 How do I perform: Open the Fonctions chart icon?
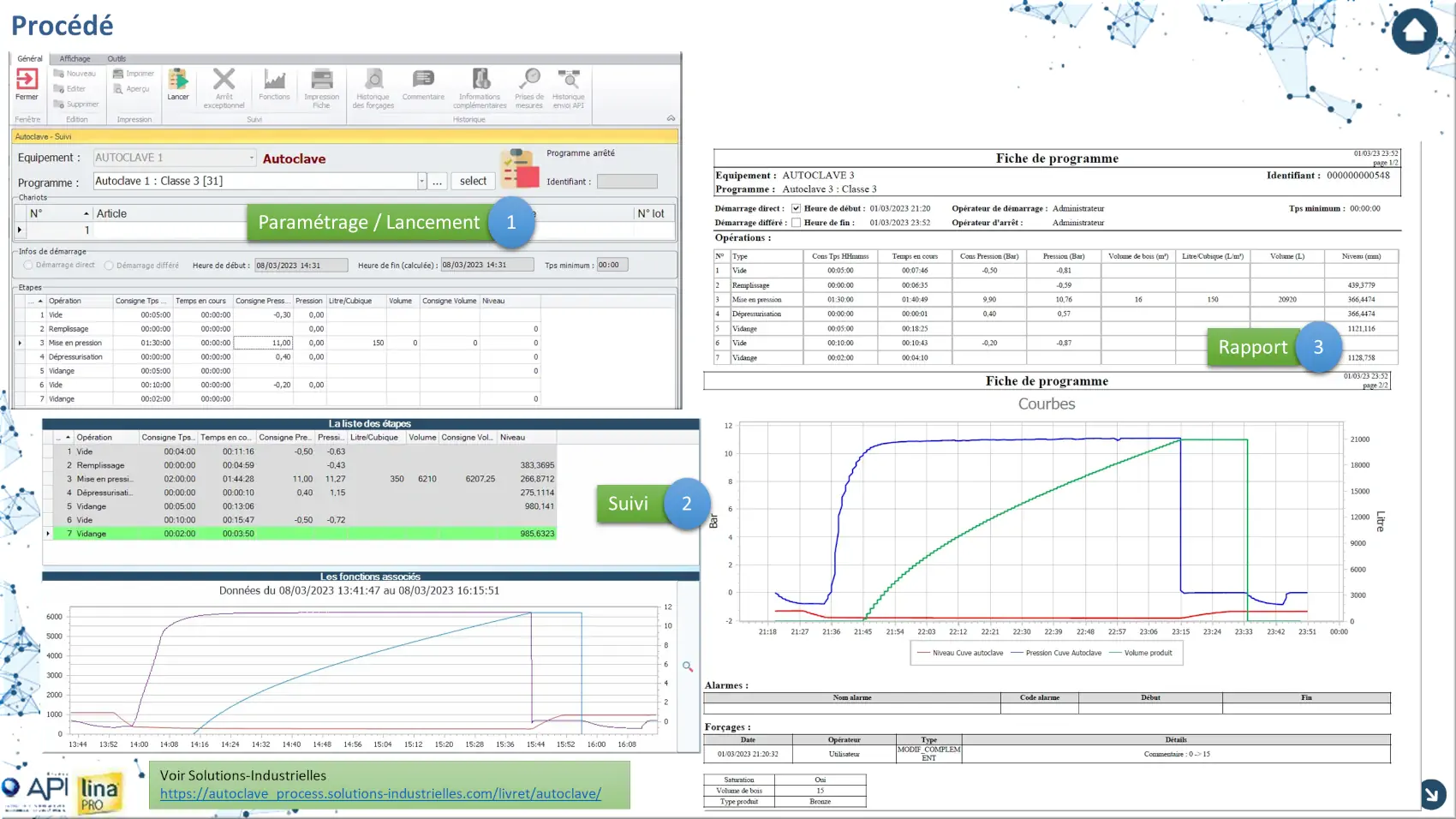(274, 81)
